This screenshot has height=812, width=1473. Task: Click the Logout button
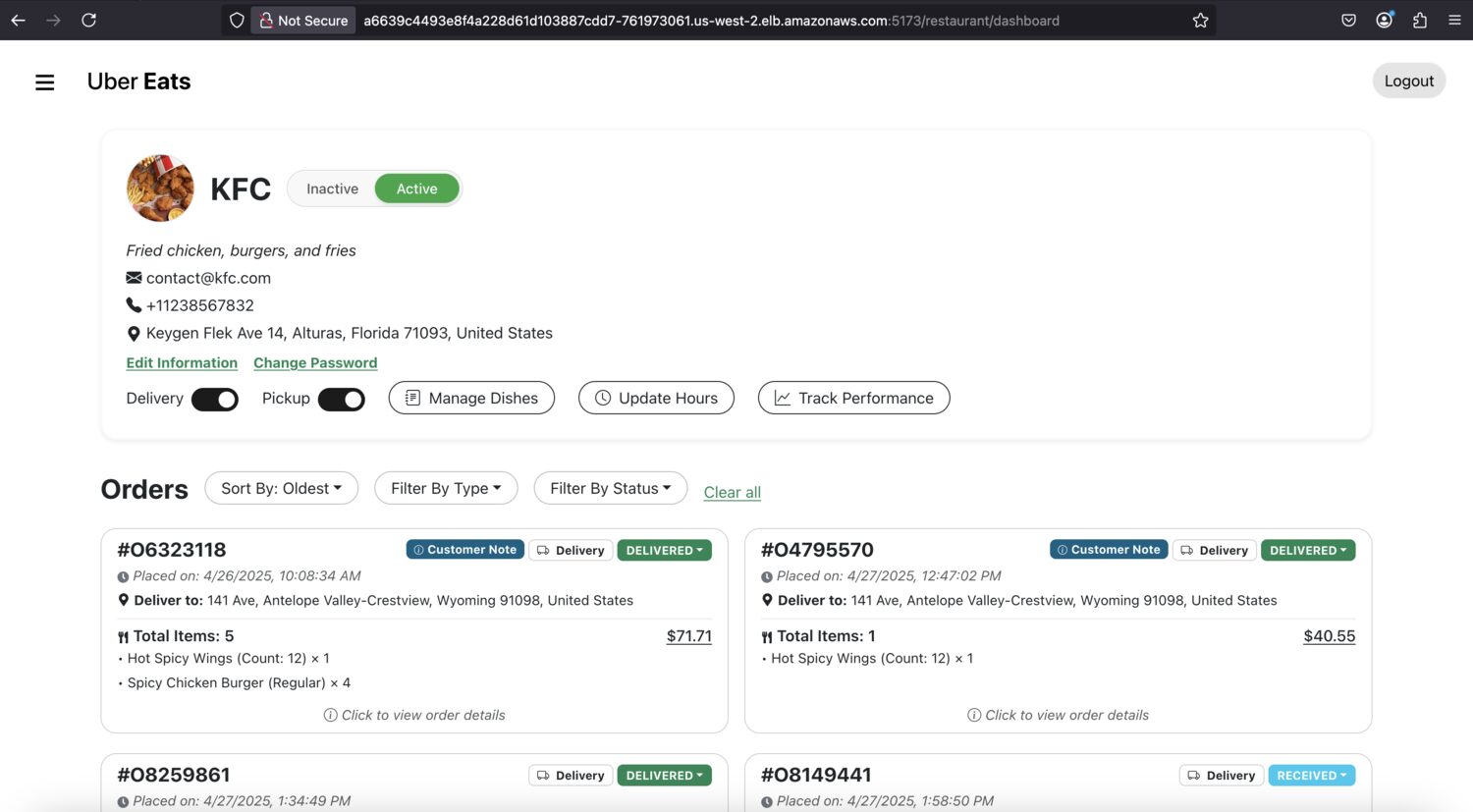[1409, 81]
